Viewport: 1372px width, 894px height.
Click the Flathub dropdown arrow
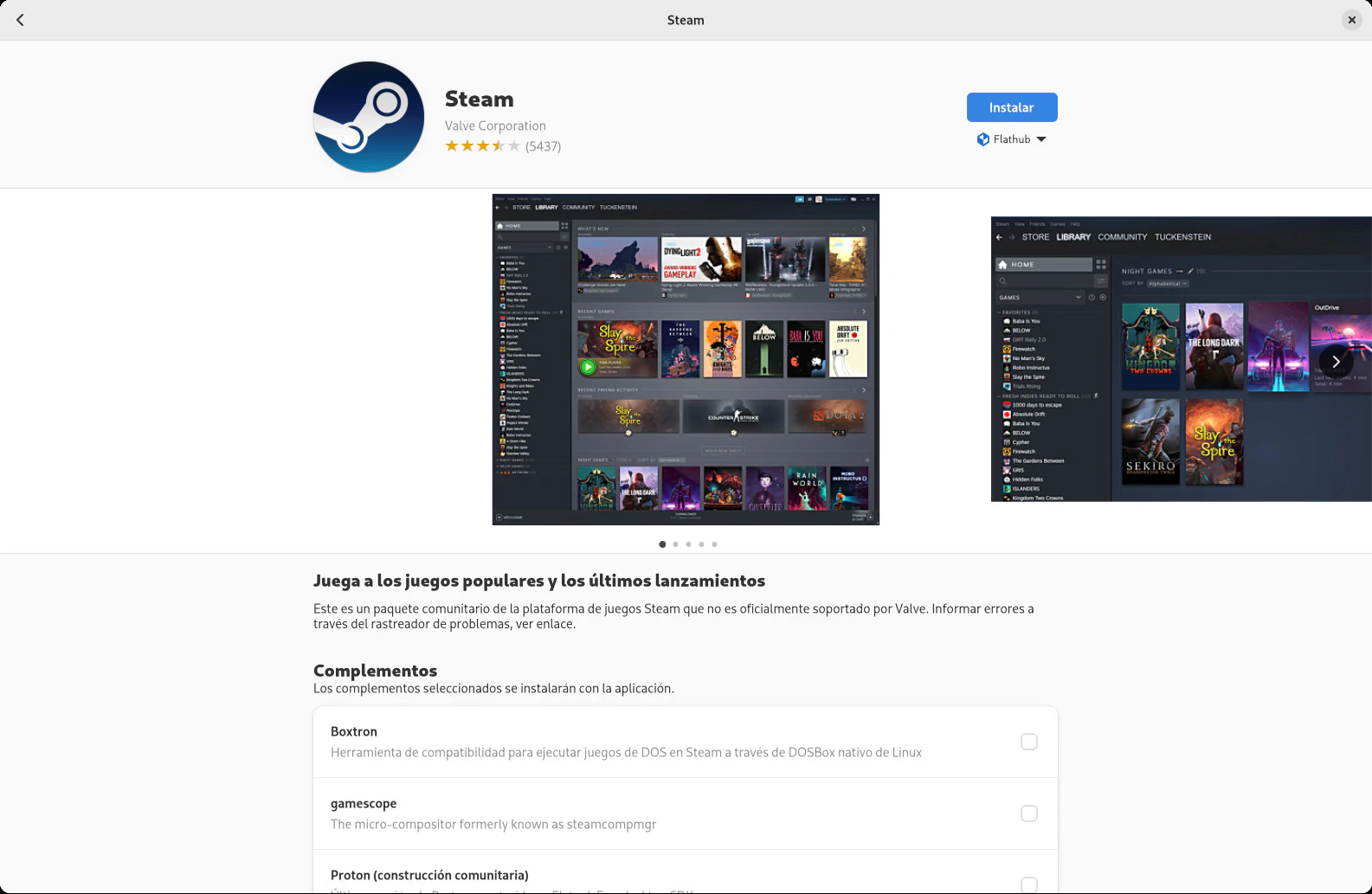click(x=1041, y=139)
